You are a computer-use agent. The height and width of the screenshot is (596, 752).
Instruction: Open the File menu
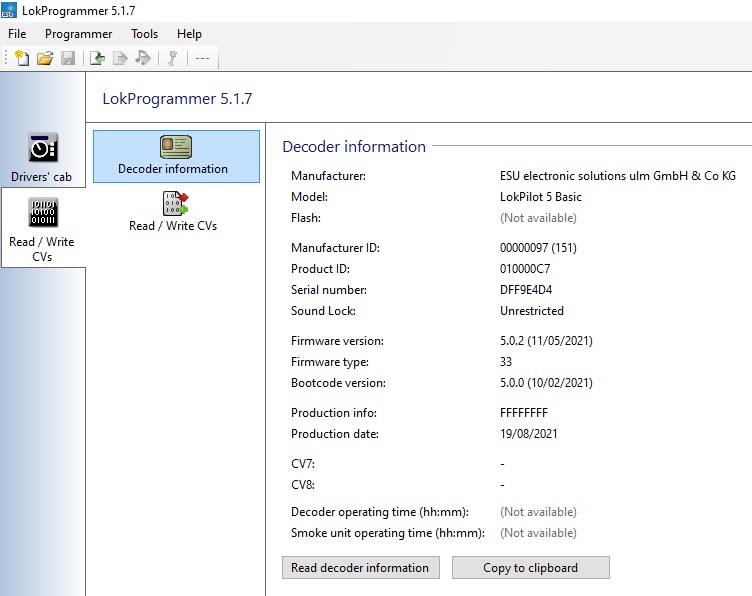(17, 34)
